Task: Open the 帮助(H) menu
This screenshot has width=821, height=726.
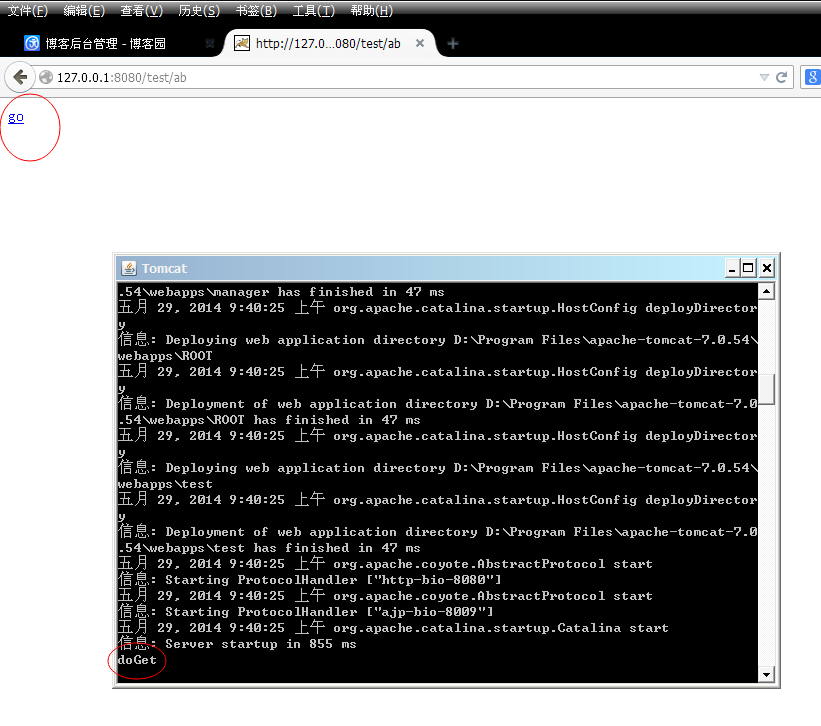Action: point(372,10)
